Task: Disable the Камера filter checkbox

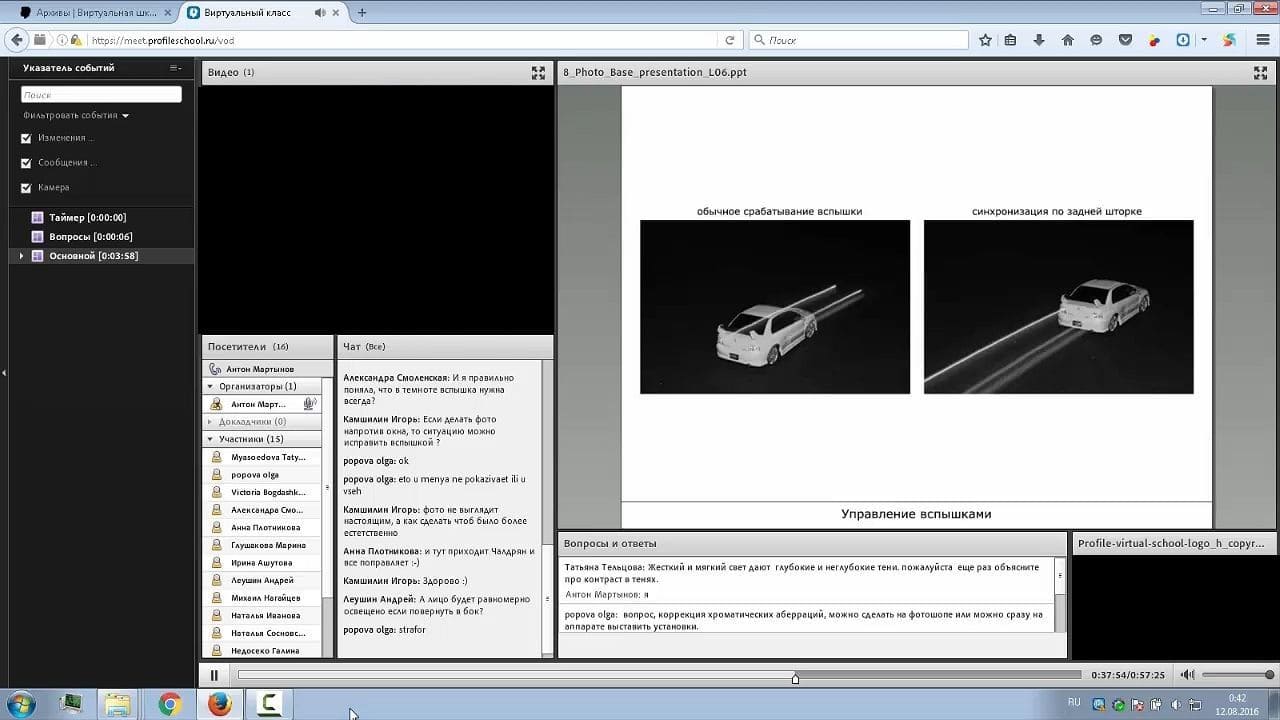Action: (27, 188)
